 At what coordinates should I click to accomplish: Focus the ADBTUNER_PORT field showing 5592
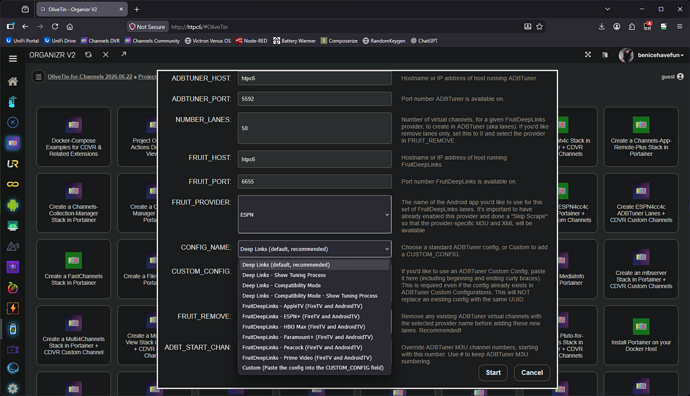315,99
